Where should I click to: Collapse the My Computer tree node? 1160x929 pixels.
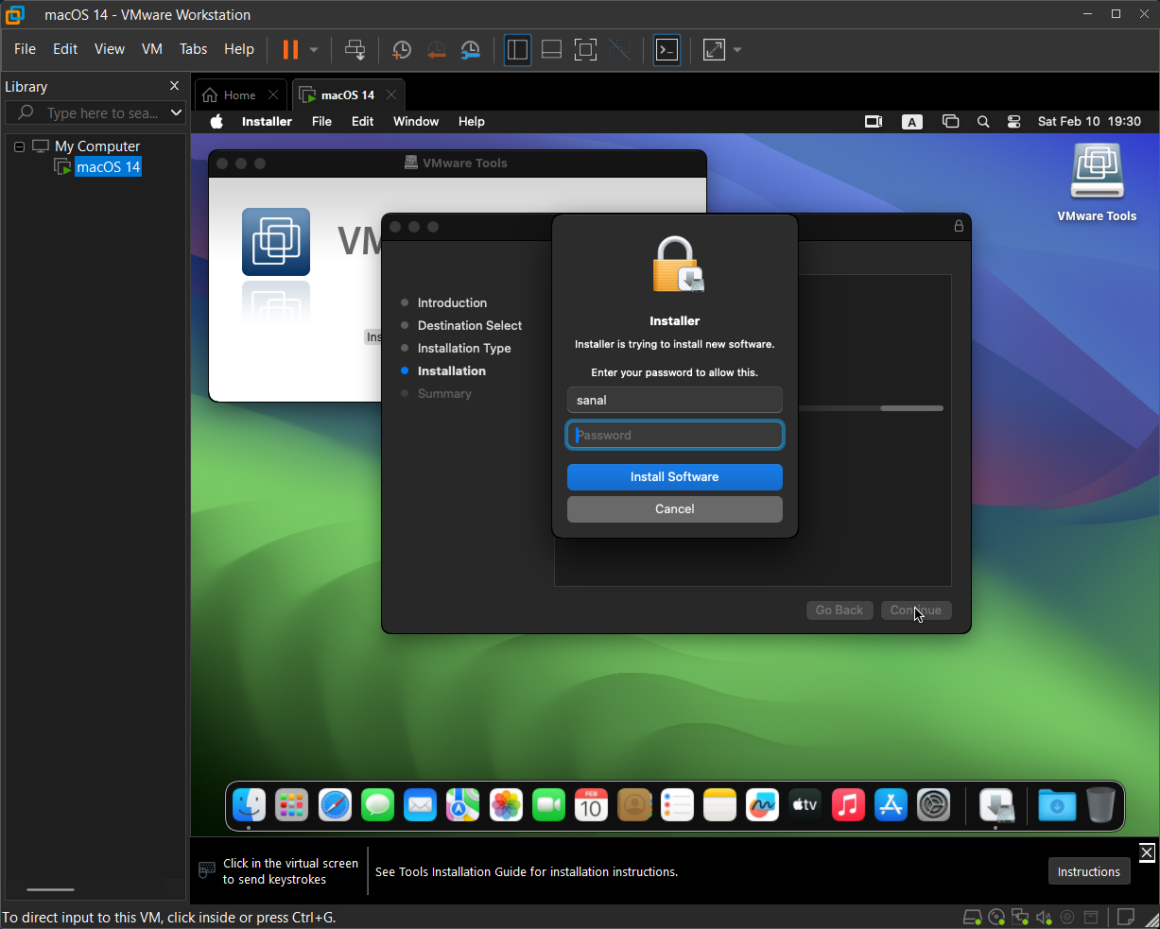(x=19, y=146)
